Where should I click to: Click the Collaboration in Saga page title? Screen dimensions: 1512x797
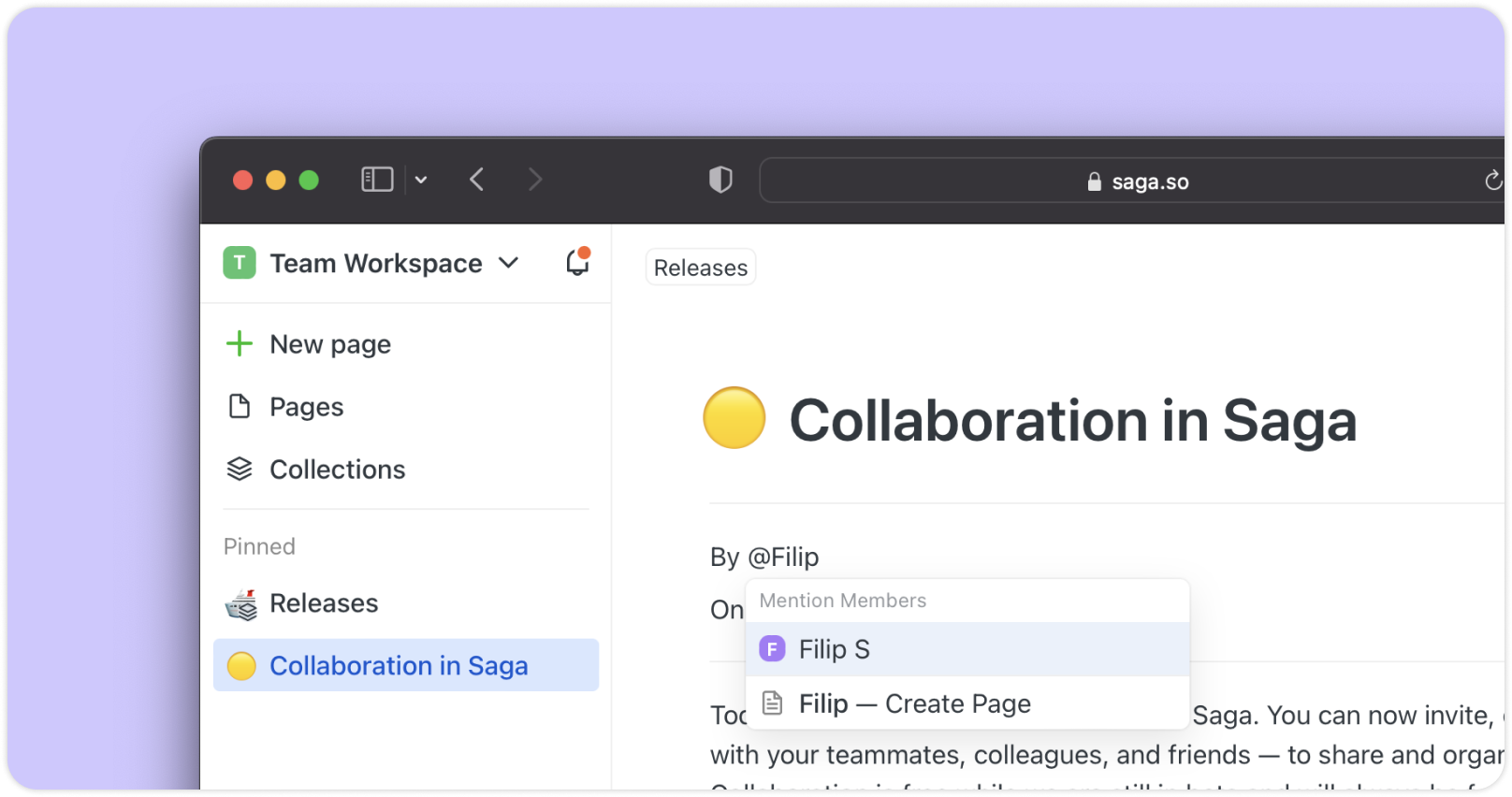1072,420
